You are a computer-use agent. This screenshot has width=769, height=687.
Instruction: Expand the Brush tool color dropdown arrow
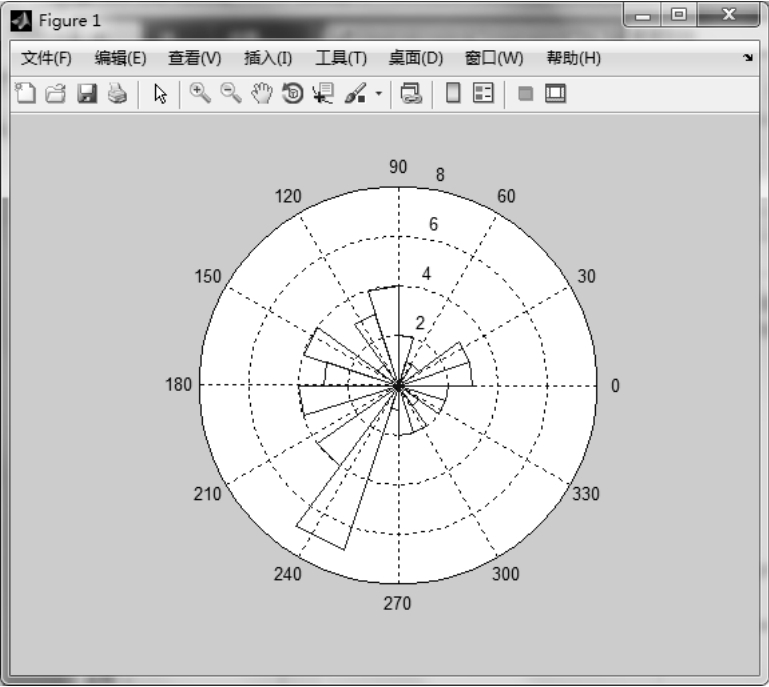tap(380, 94)
